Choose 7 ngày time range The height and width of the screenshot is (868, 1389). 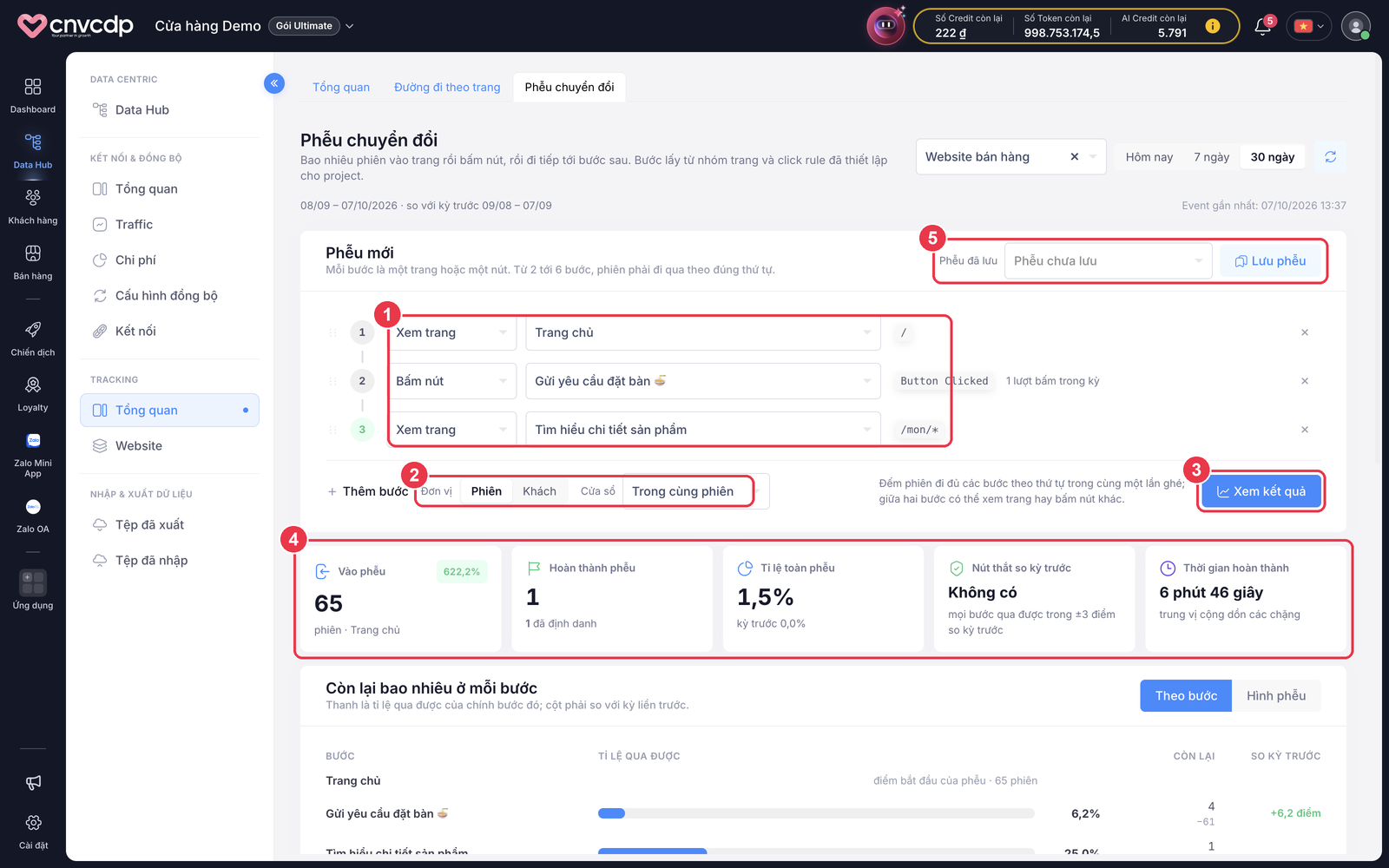[1211, 157]
